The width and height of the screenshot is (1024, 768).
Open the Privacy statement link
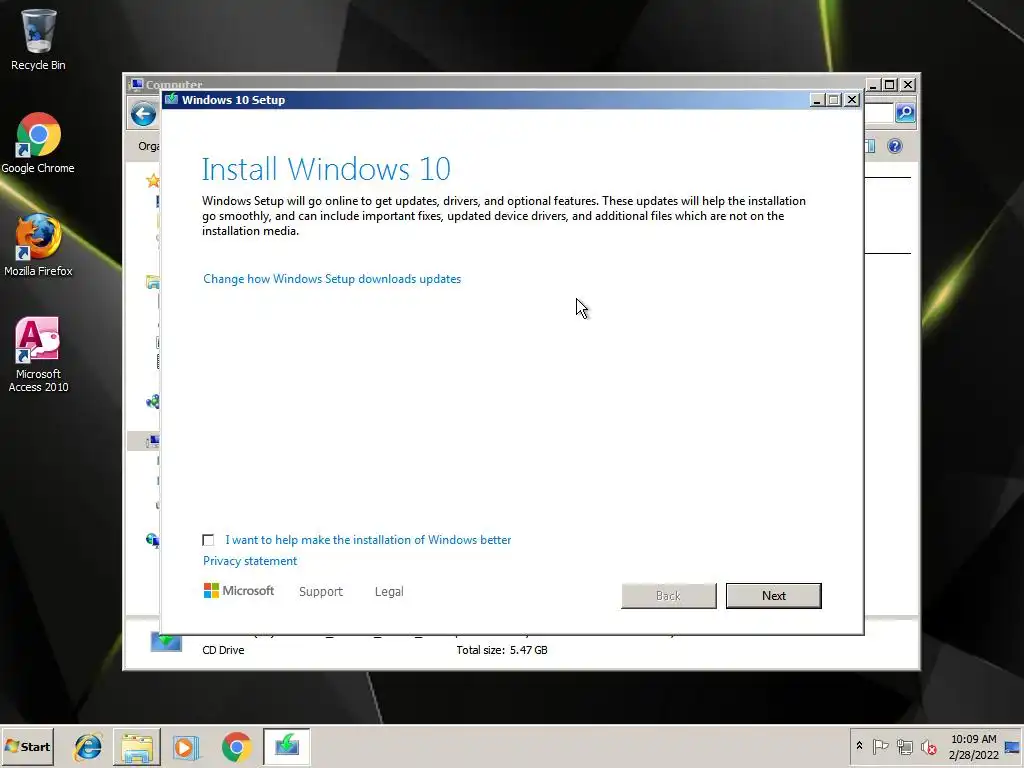[249, 561]
